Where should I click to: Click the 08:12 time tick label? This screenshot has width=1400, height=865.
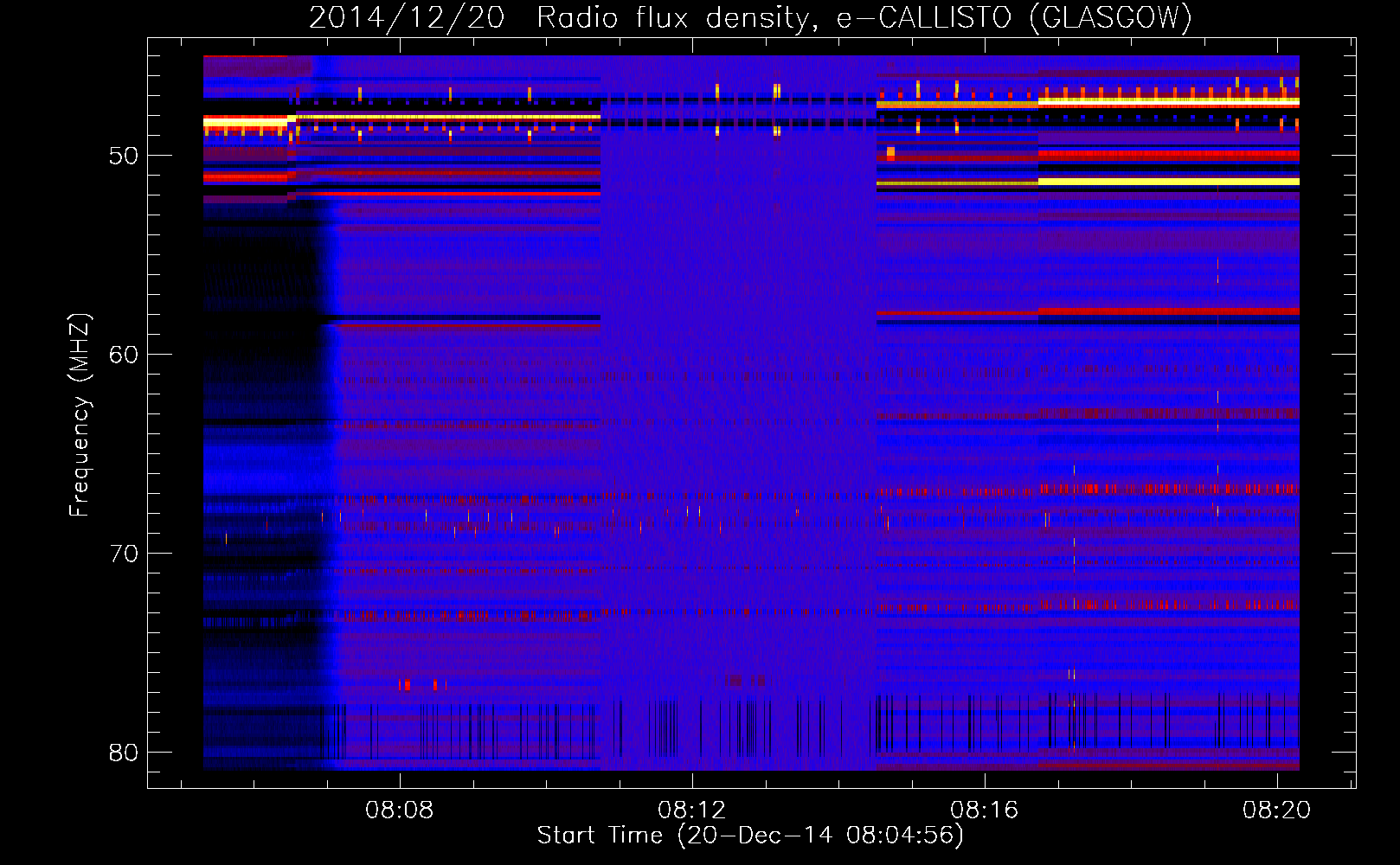point(691,811)
